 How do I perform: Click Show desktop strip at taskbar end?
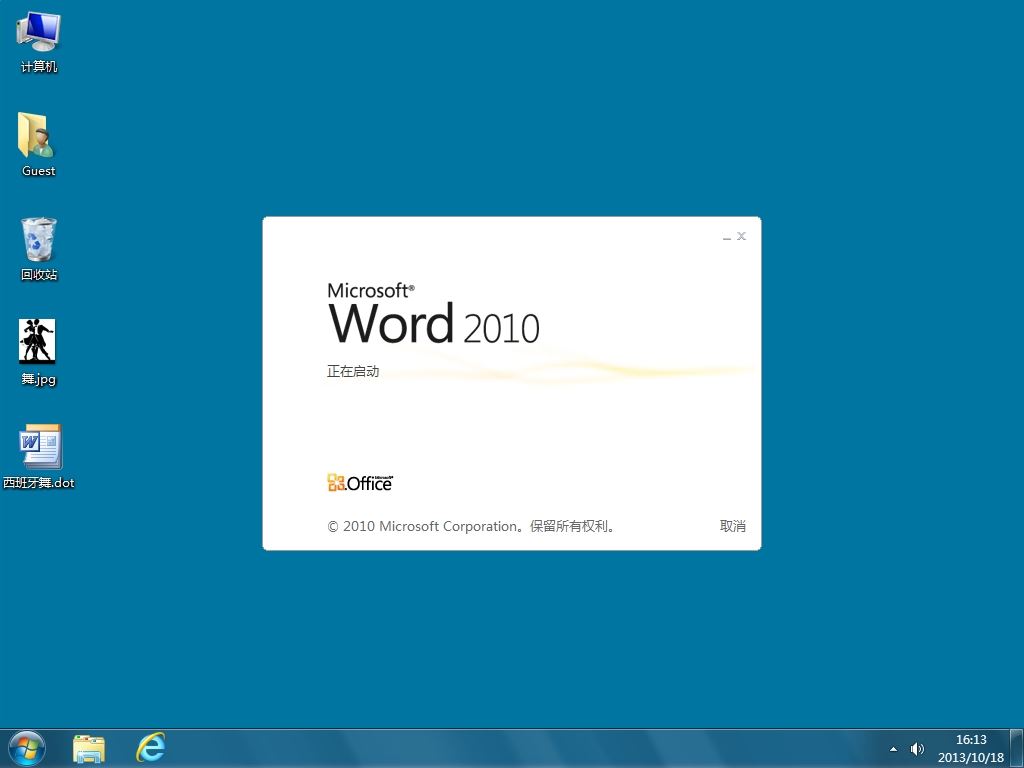click(1016, 748)
